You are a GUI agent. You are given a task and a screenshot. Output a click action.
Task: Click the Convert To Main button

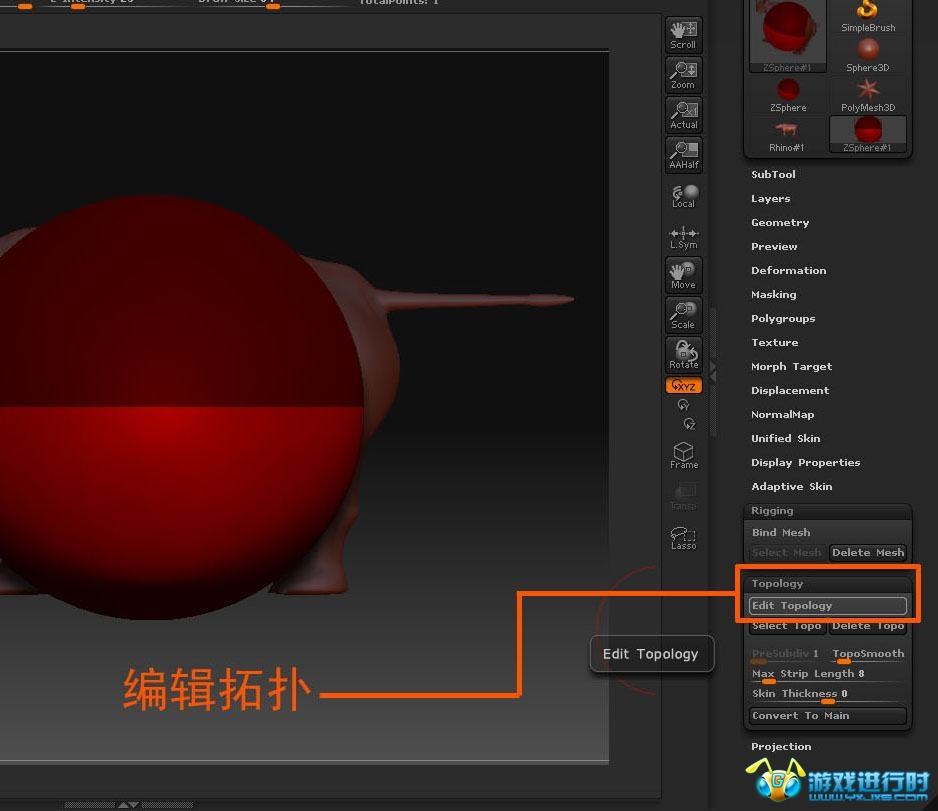827,716
